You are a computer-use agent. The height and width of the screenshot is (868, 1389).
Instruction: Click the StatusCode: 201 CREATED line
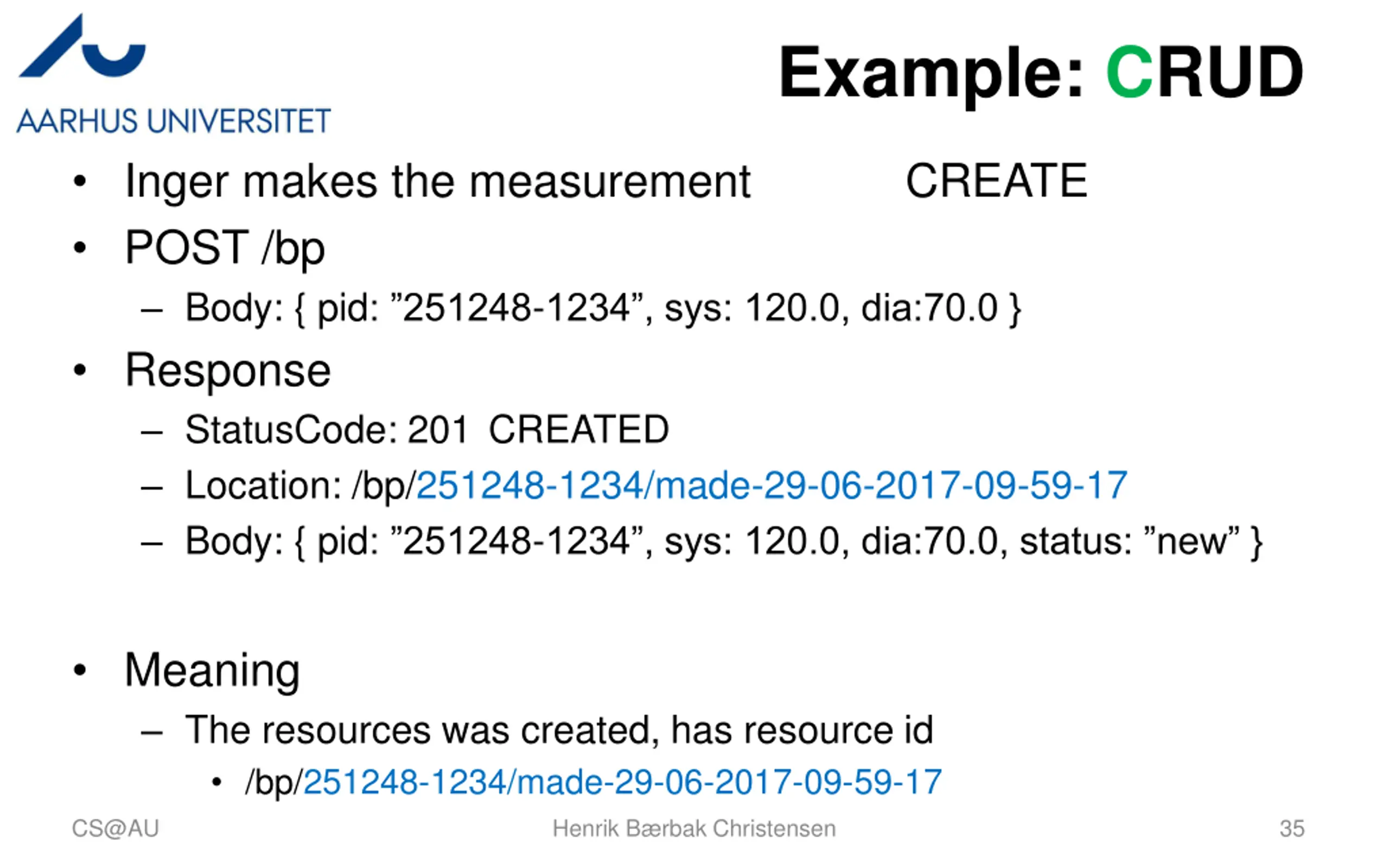(x=427, y=430)
